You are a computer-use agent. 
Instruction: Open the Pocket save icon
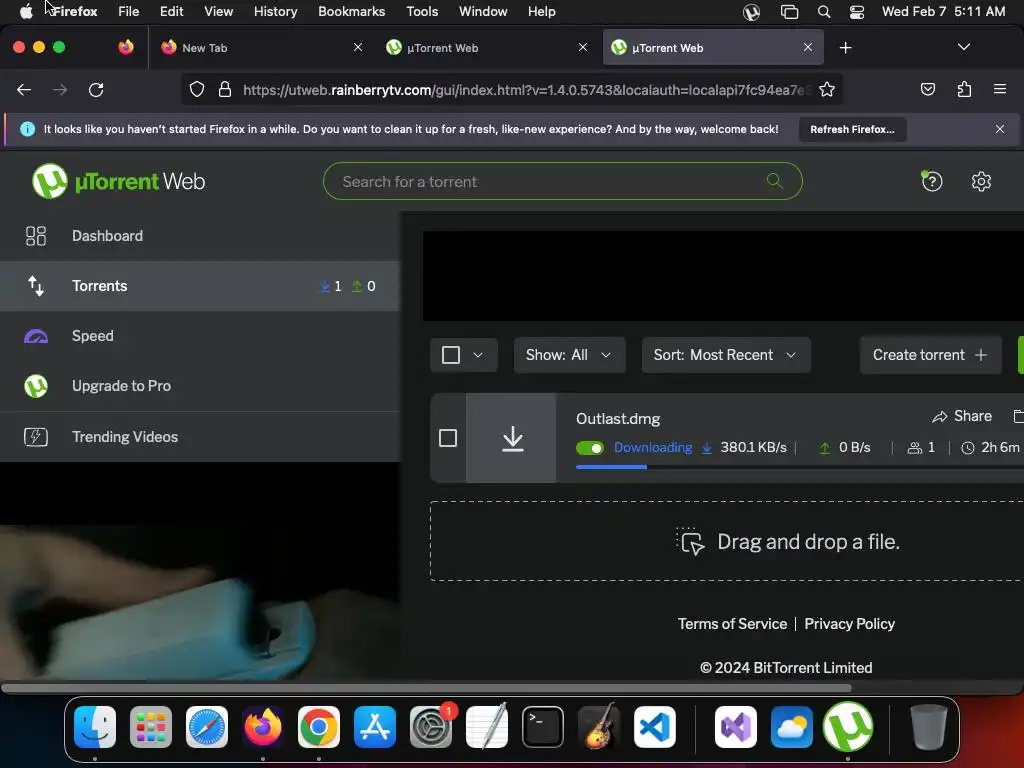pos(927,89)
